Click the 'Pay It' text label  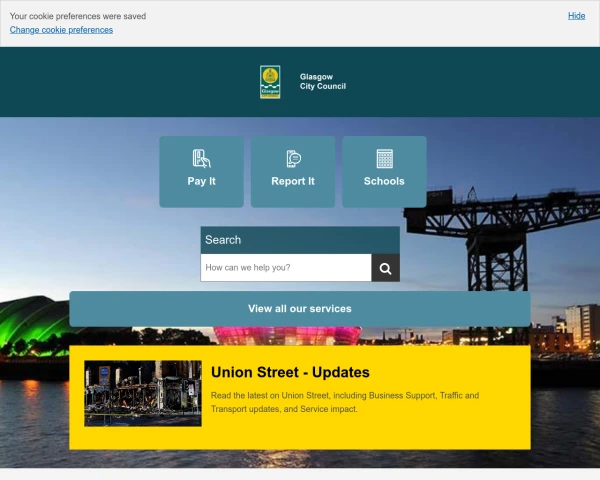[x=201, y=182]
